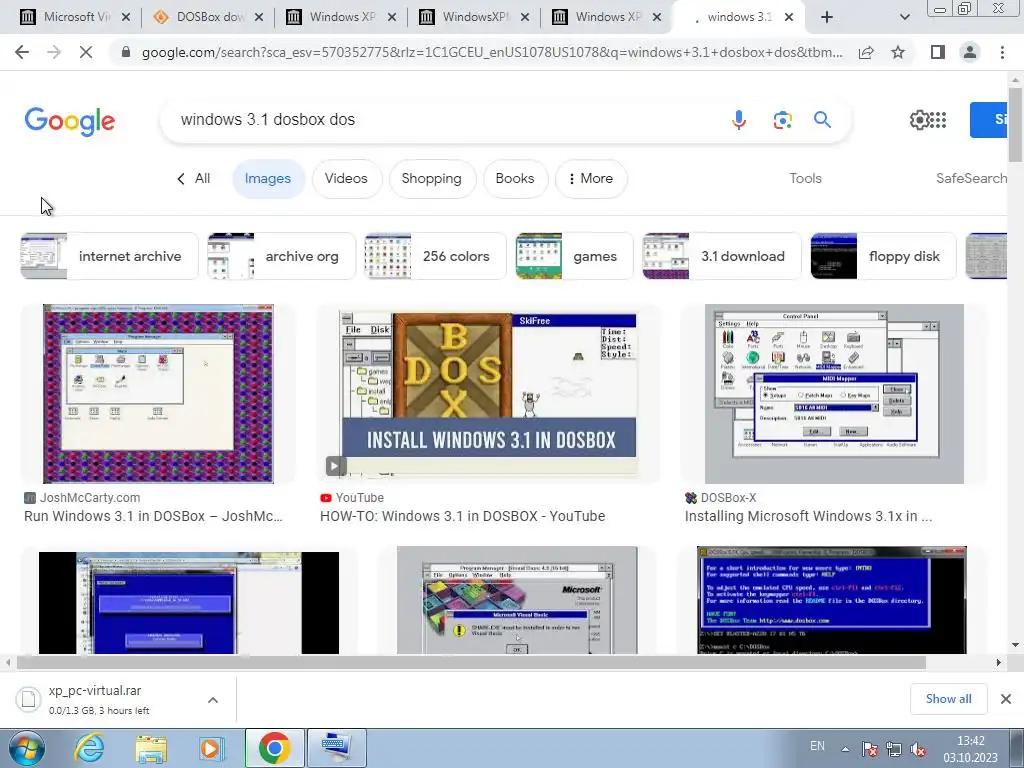The width and height of the screenshot is (1024, 768).
Task: Share this page via address bar icon
Action: 866,52
